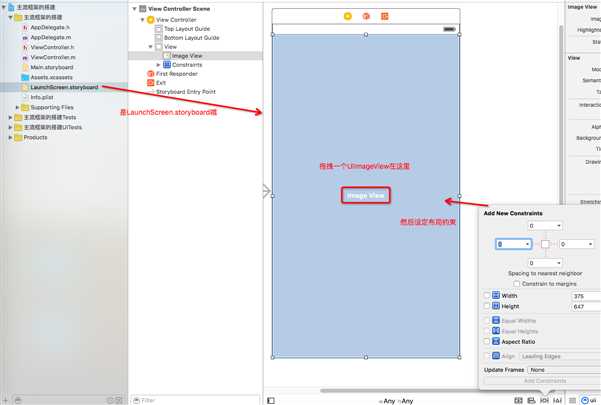Image resolution: width=601 pixels, height=405 pixels.
Task: Open Resolve Auto Layout Issues tool
Action: click(557, 400)
